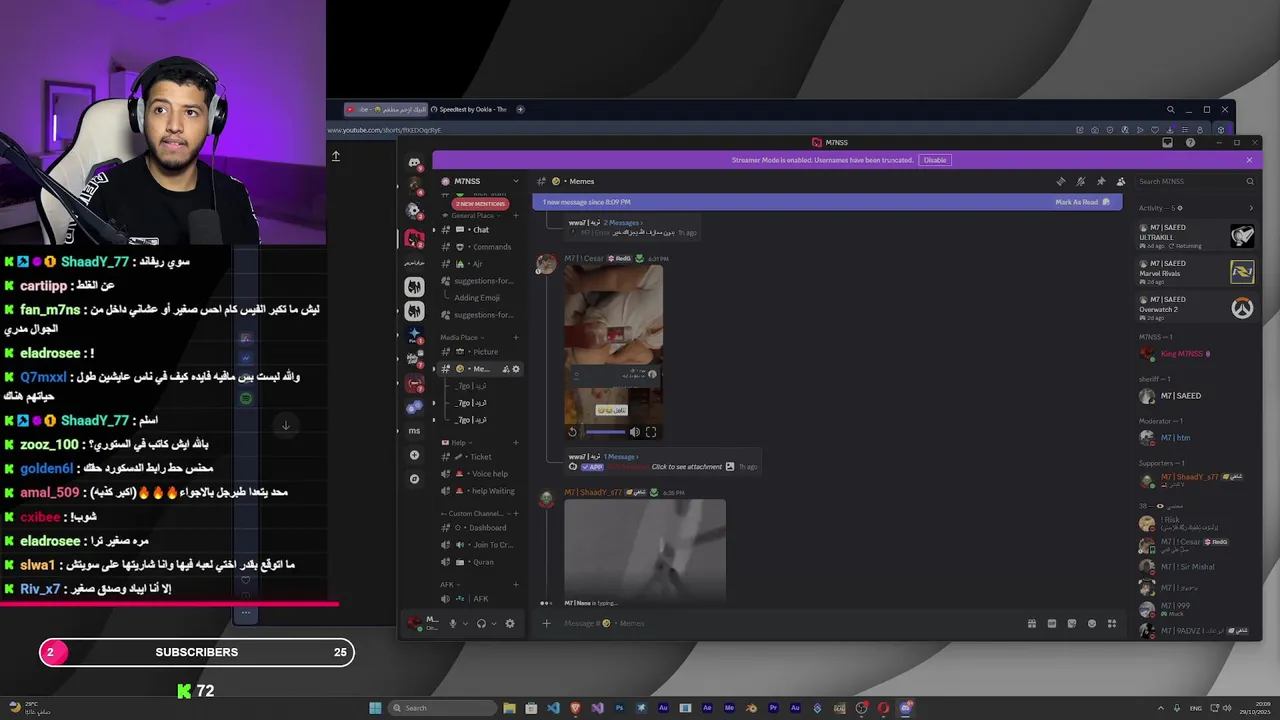Select member 'M7 | htm' under Moderator
This screenshot has width=1280, height=720.
(x=1196, y=438)
